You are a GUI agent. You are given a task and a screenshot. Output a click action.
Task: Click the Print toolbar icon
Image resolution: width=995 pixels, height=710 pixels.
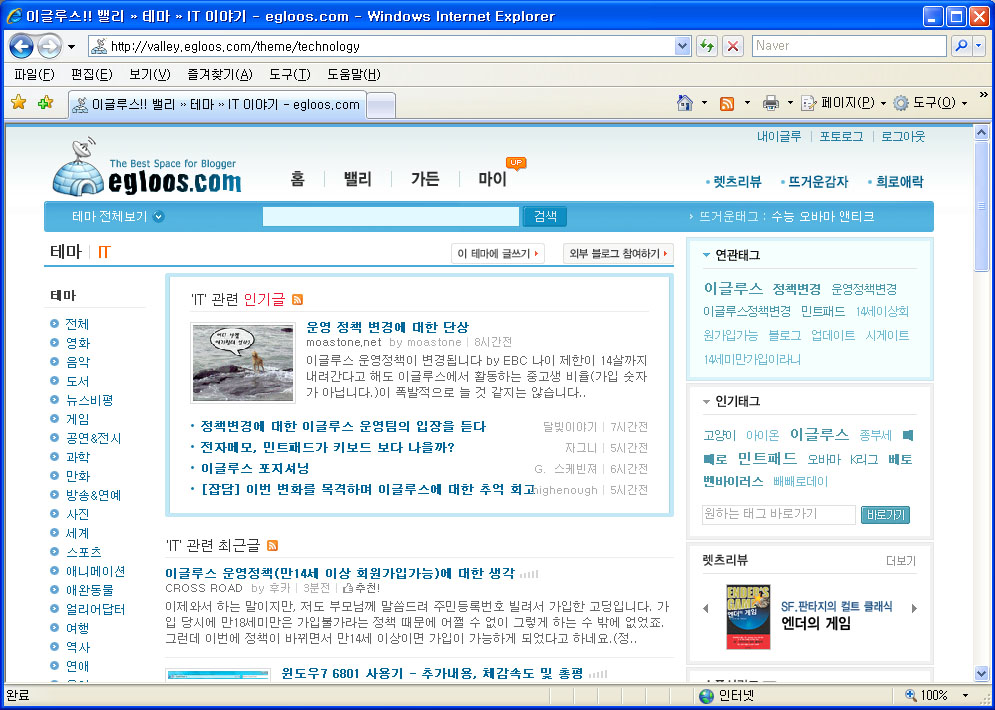tap(770, 103)
